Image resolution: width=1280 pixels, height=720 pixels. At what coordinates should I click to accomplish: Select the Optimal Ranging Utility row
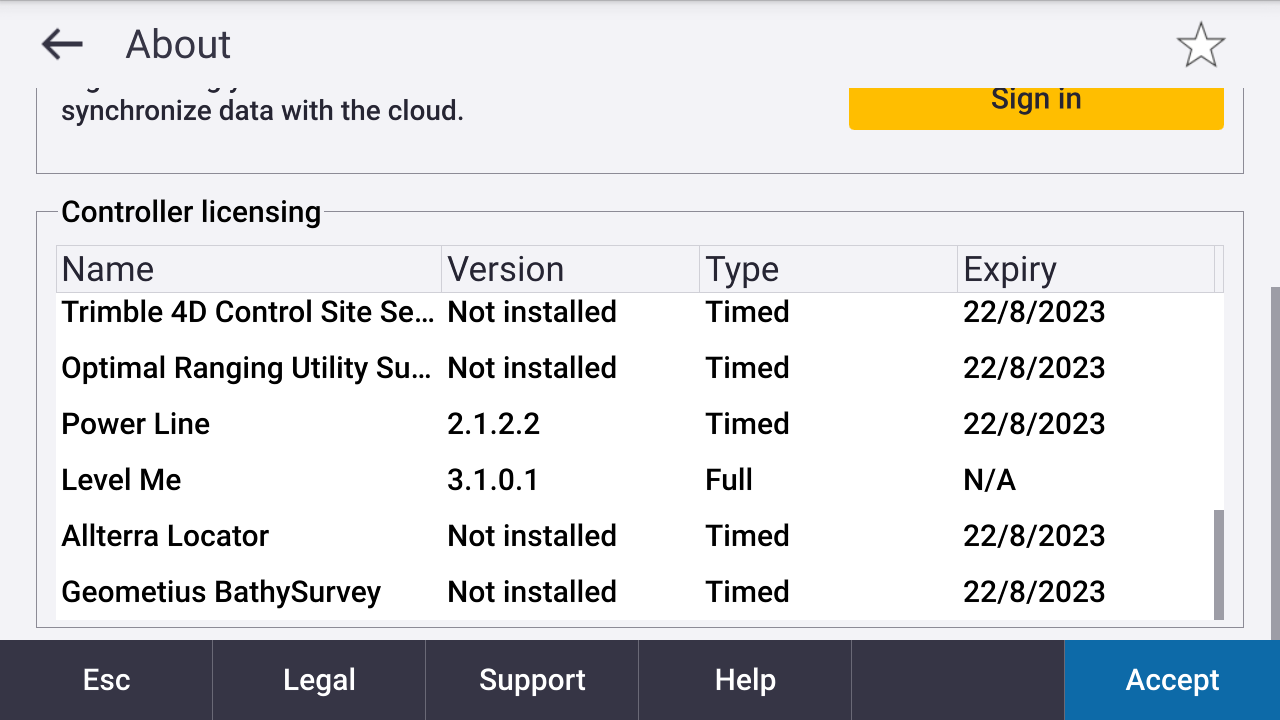click(635, 368)
